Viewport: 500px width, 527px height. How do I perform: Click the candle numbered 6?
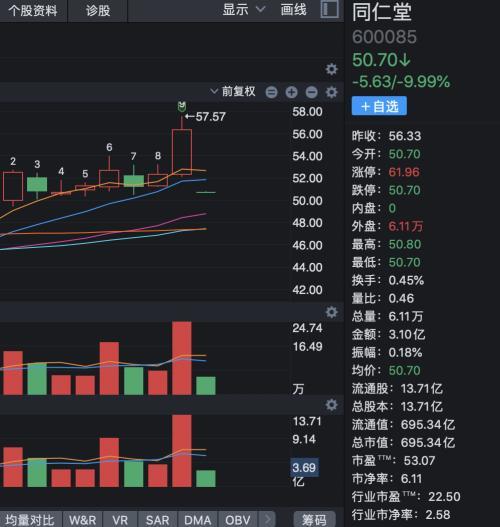pyautogui.click(x=109, y=178)
